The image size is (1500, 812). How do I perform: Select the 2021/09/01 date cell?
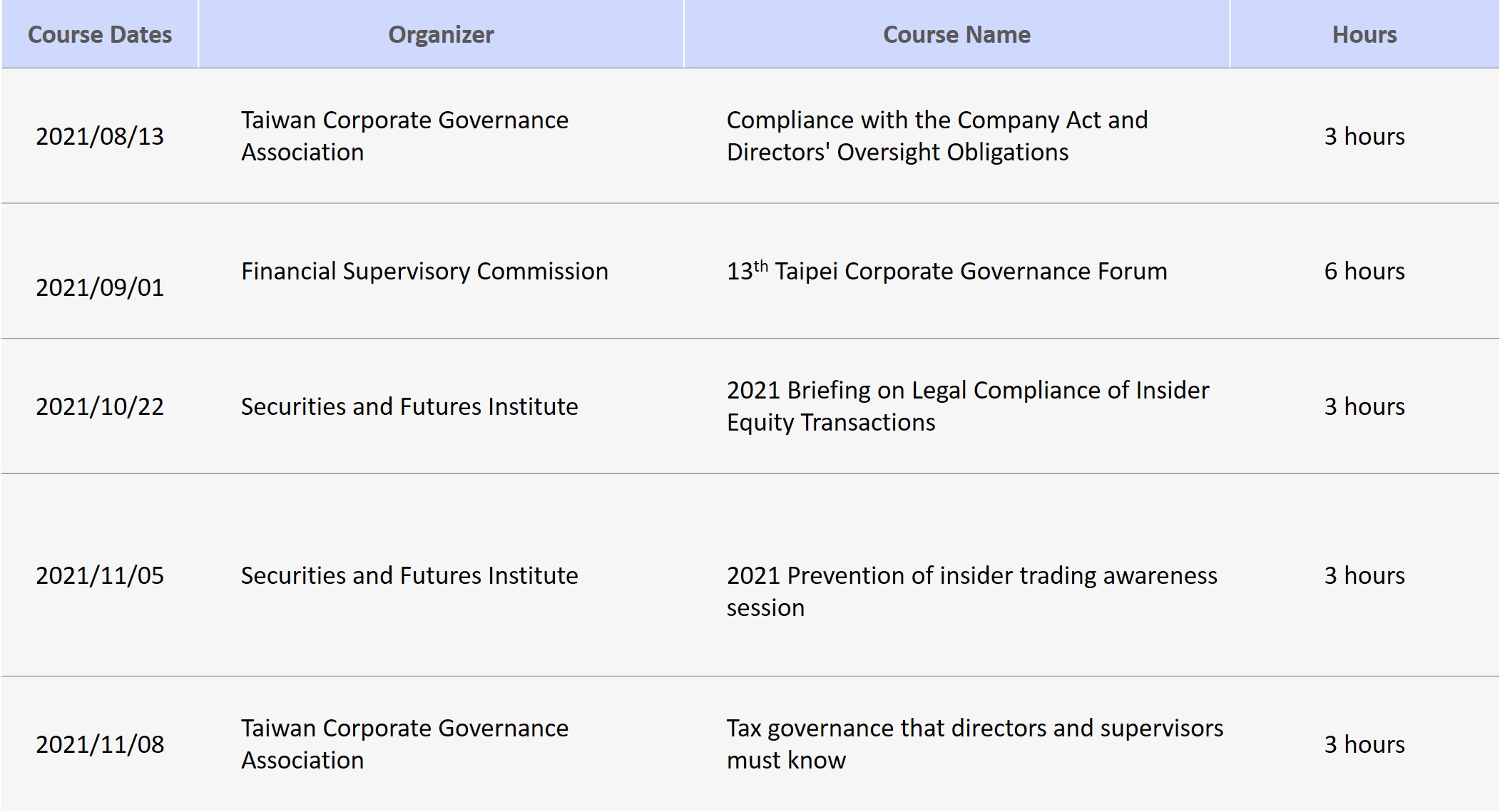100,287
